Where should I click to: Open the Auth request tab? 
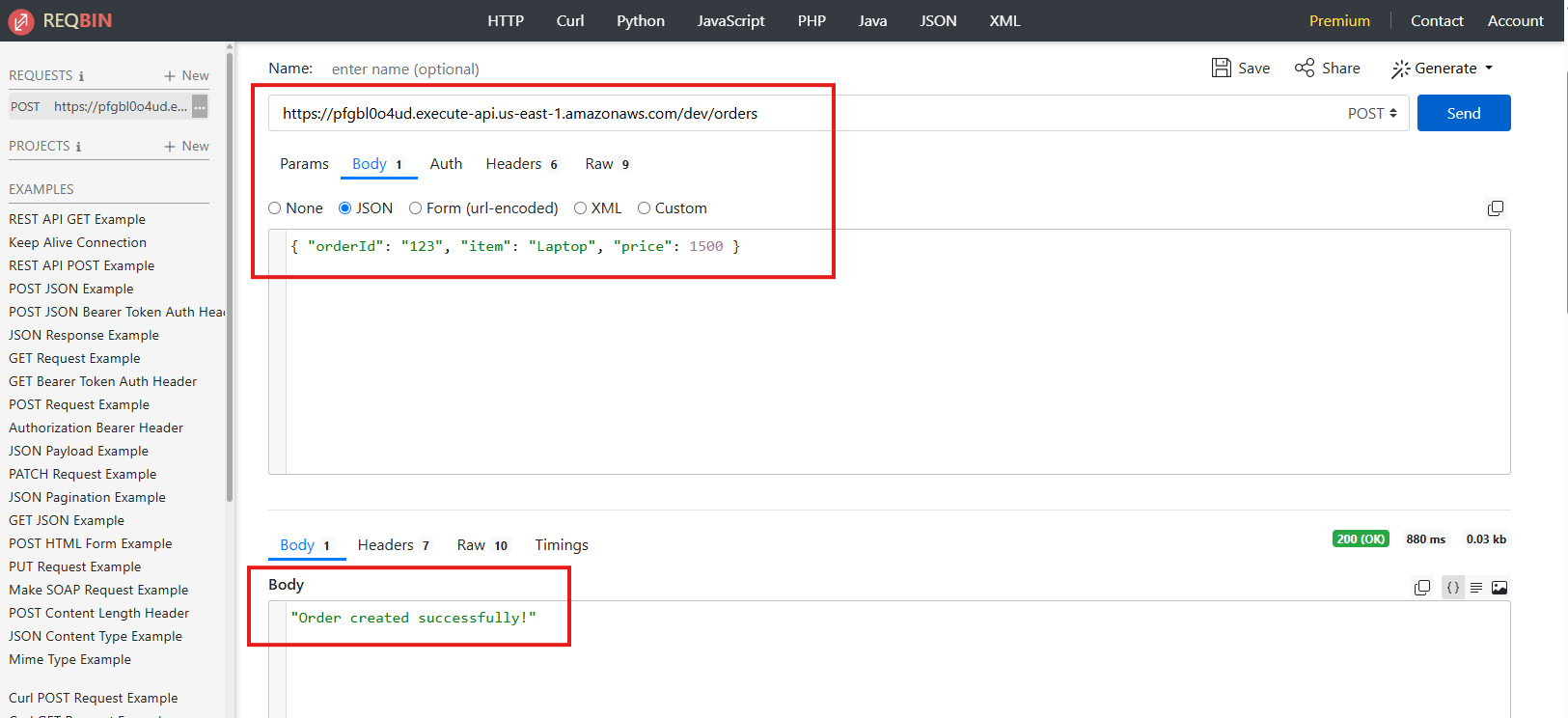point(446,164)
